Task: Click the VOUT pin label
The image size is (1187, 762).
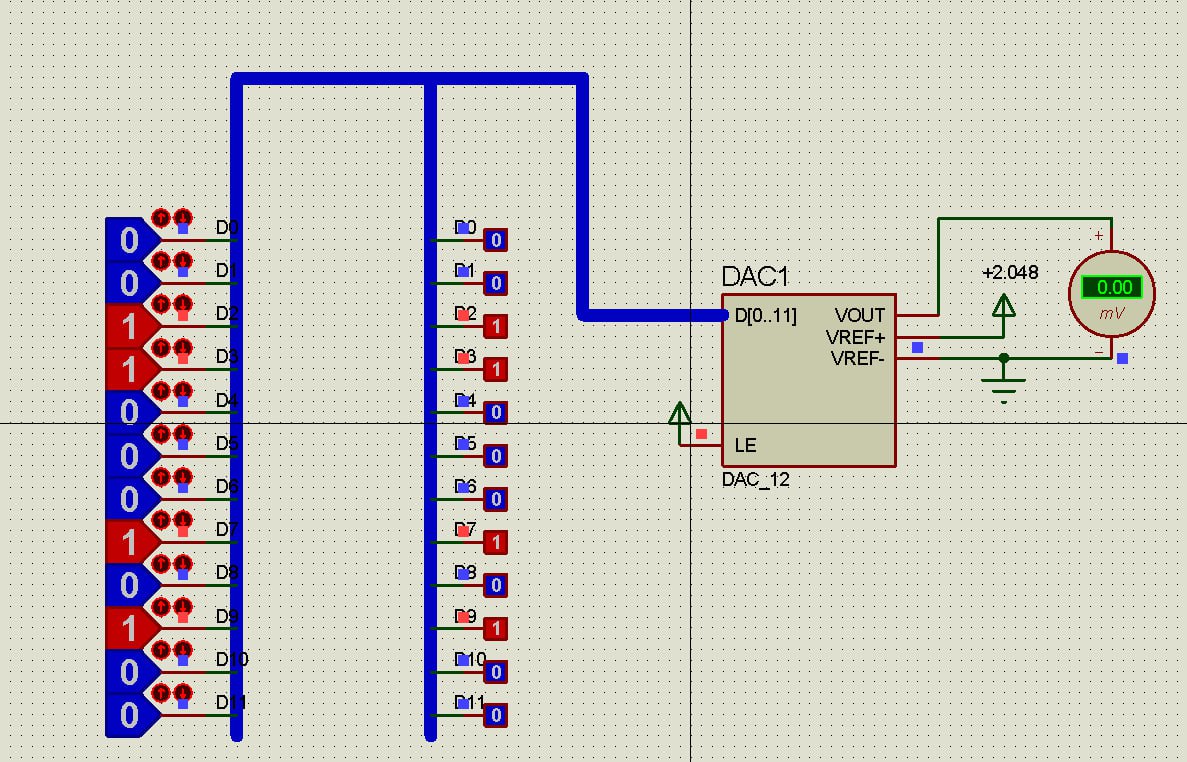Action: pyautogui.click(x=859, y=315)
